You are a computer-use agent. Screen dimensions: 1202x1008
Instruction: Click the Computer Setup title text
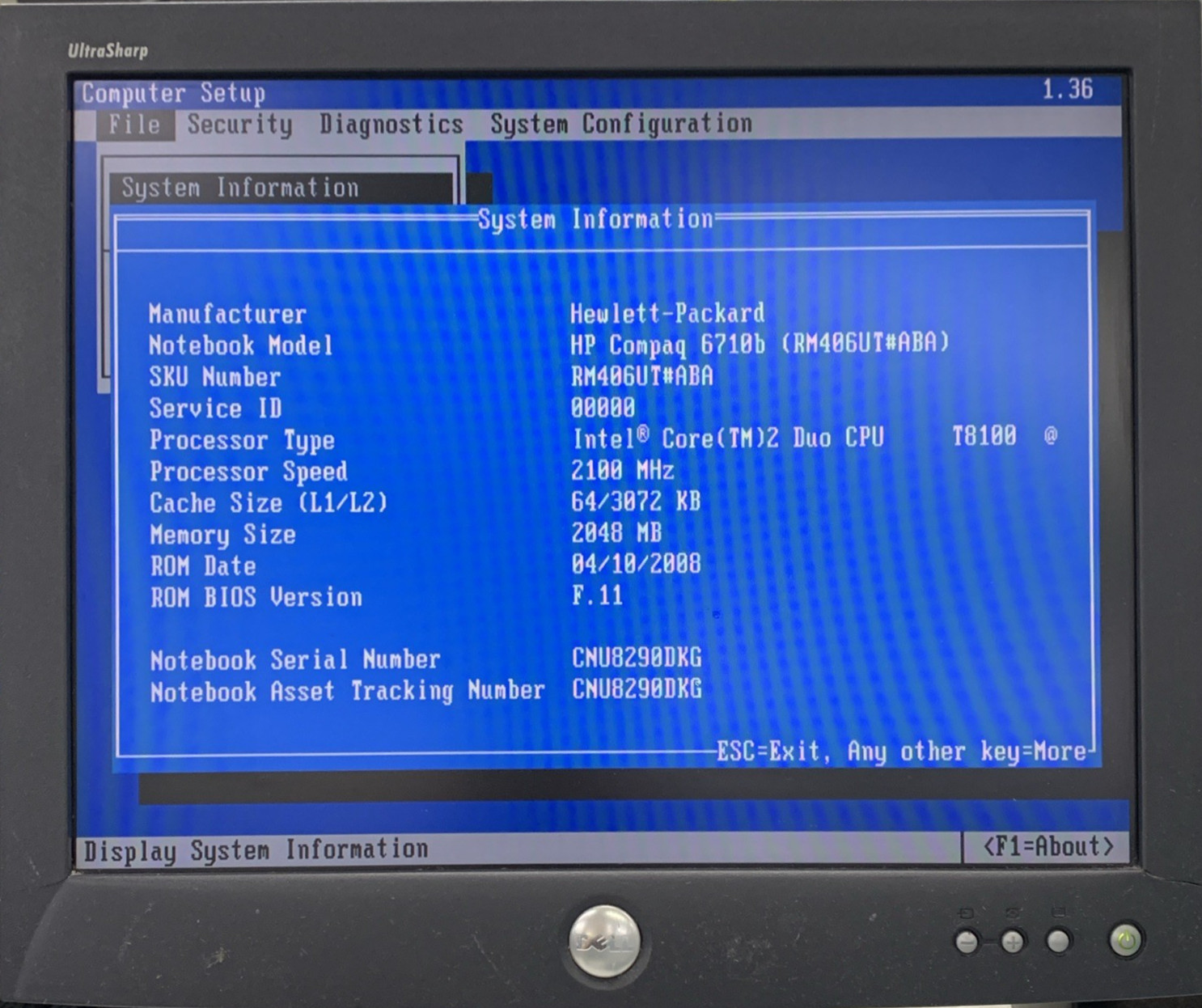click(173, 94)
